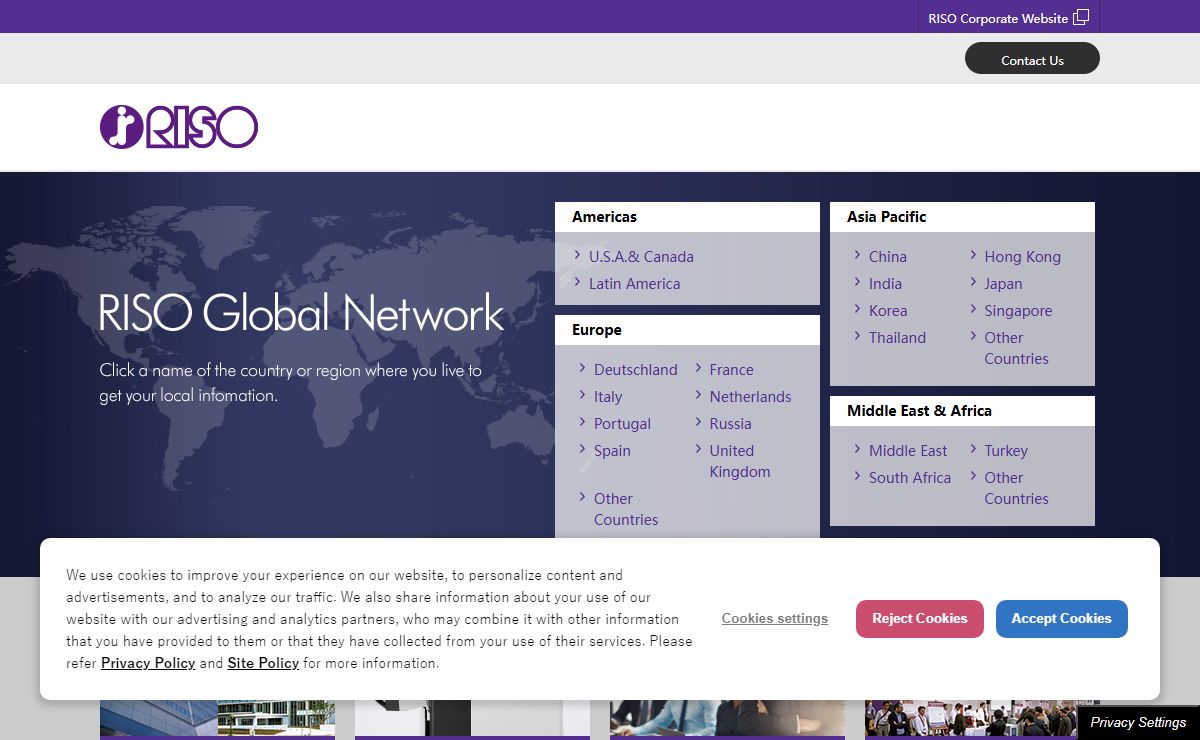
Task: Click the Privacy Settings tab
Action: point(1138,722)
